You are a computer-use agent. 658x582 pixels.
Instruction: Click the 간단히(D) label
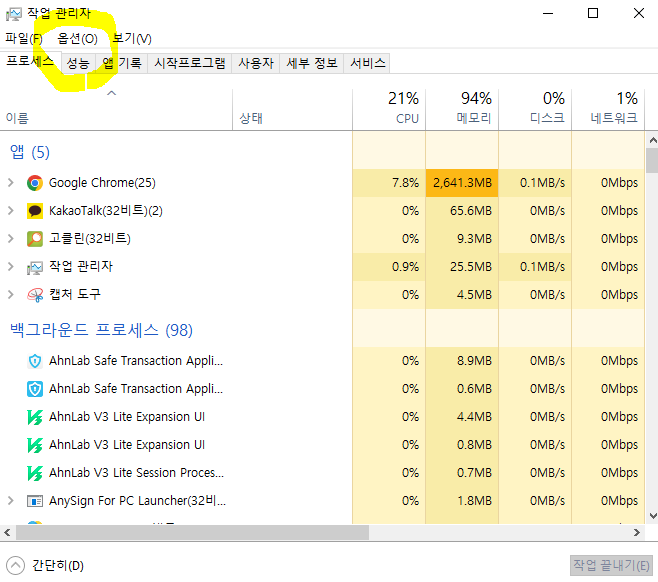58,566
